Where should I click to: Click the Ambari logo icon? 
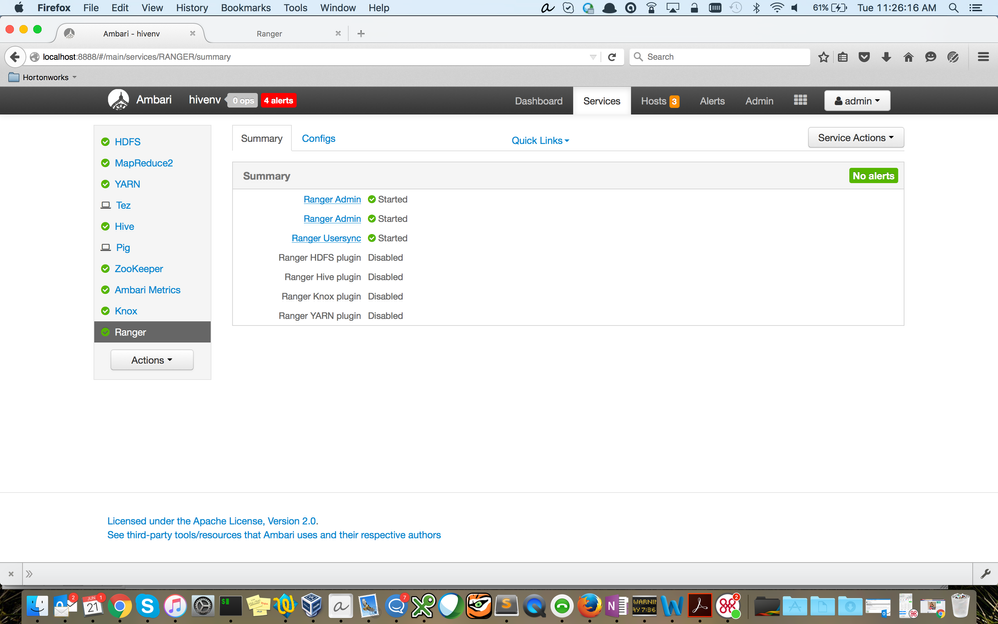(x=118, y=100)
